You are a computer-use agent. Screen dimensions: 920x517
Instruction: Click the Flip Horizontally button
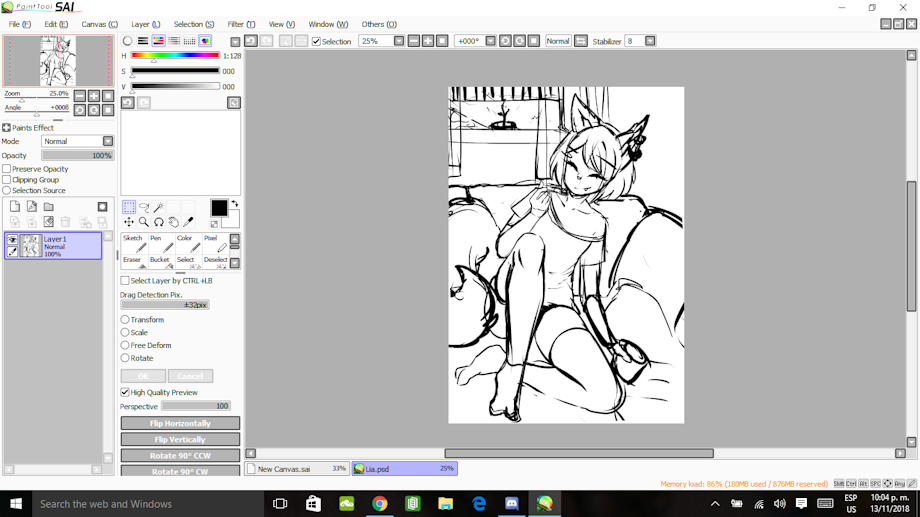[180, 423]
